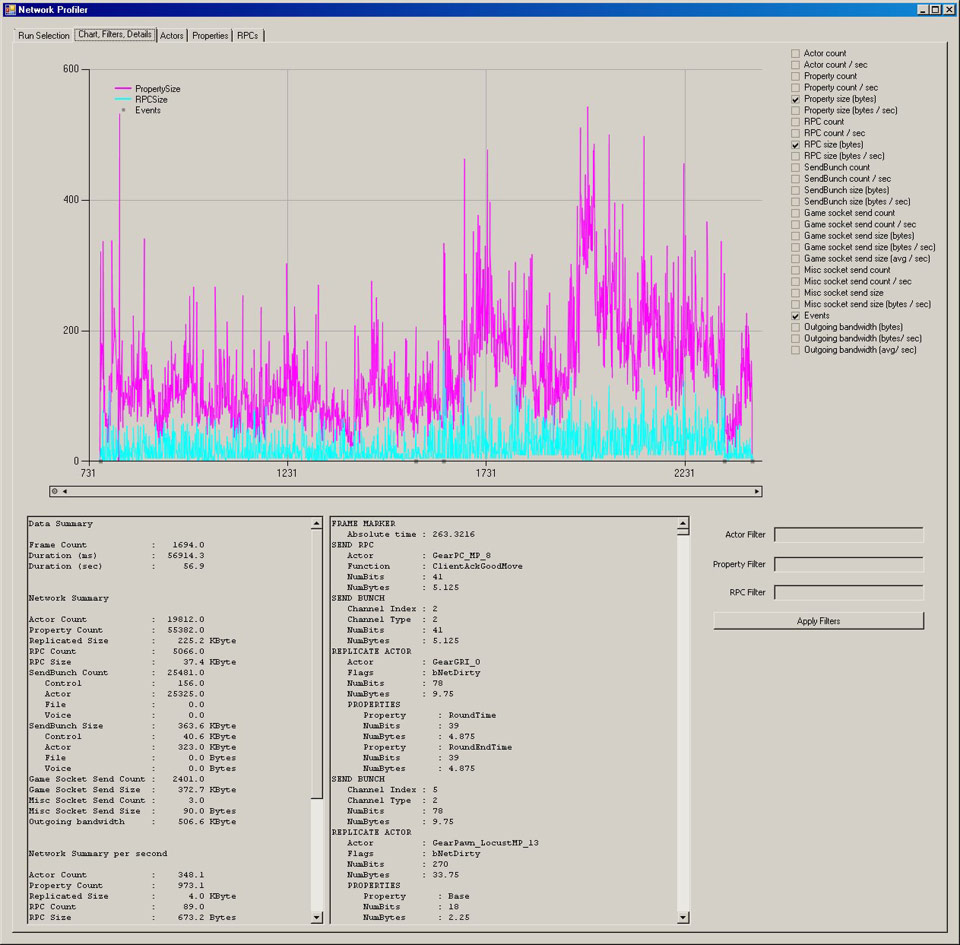960x945 pixels.
Task: Open the Actors tab
Action: [172, 36]
